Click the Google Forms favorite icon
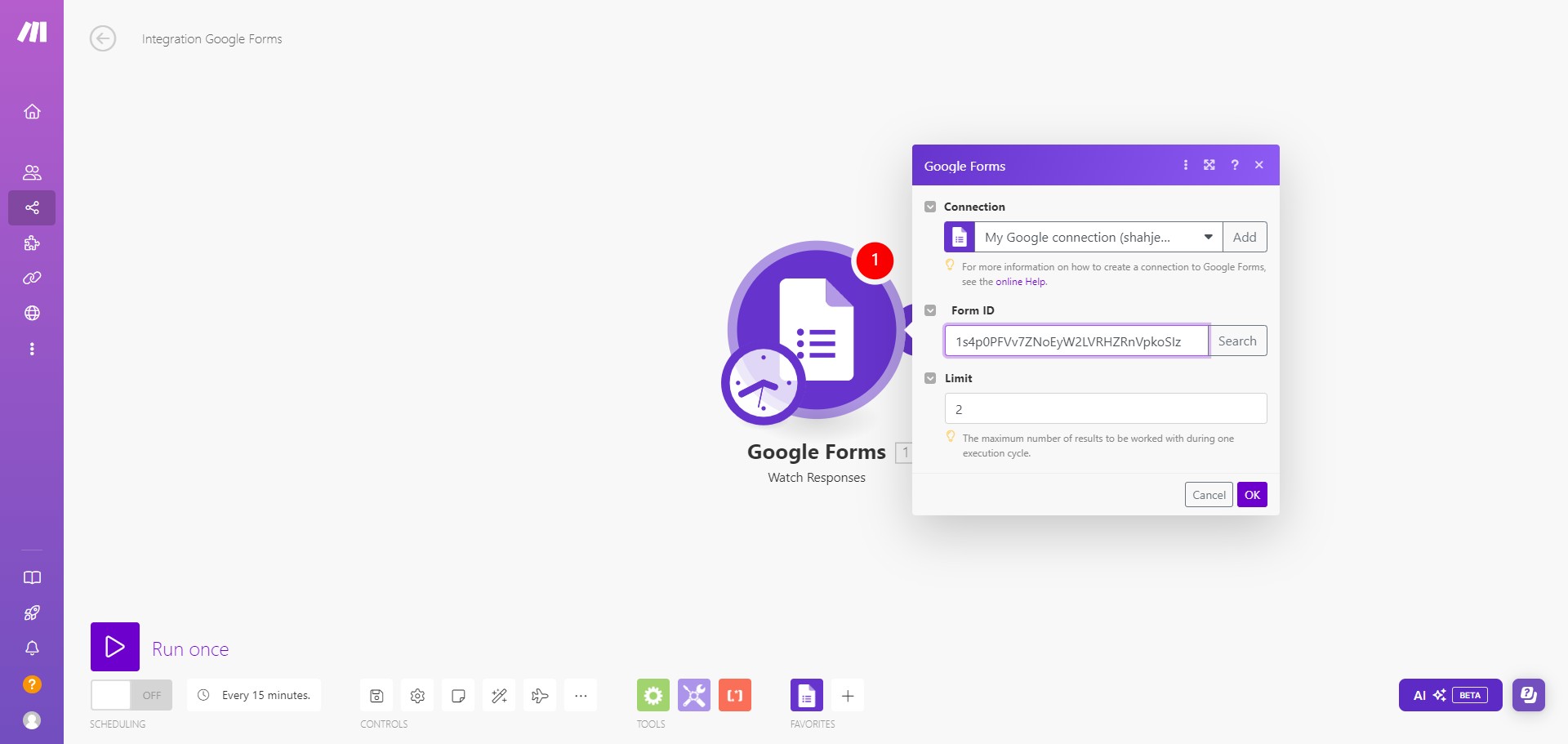 pos(807,695)
